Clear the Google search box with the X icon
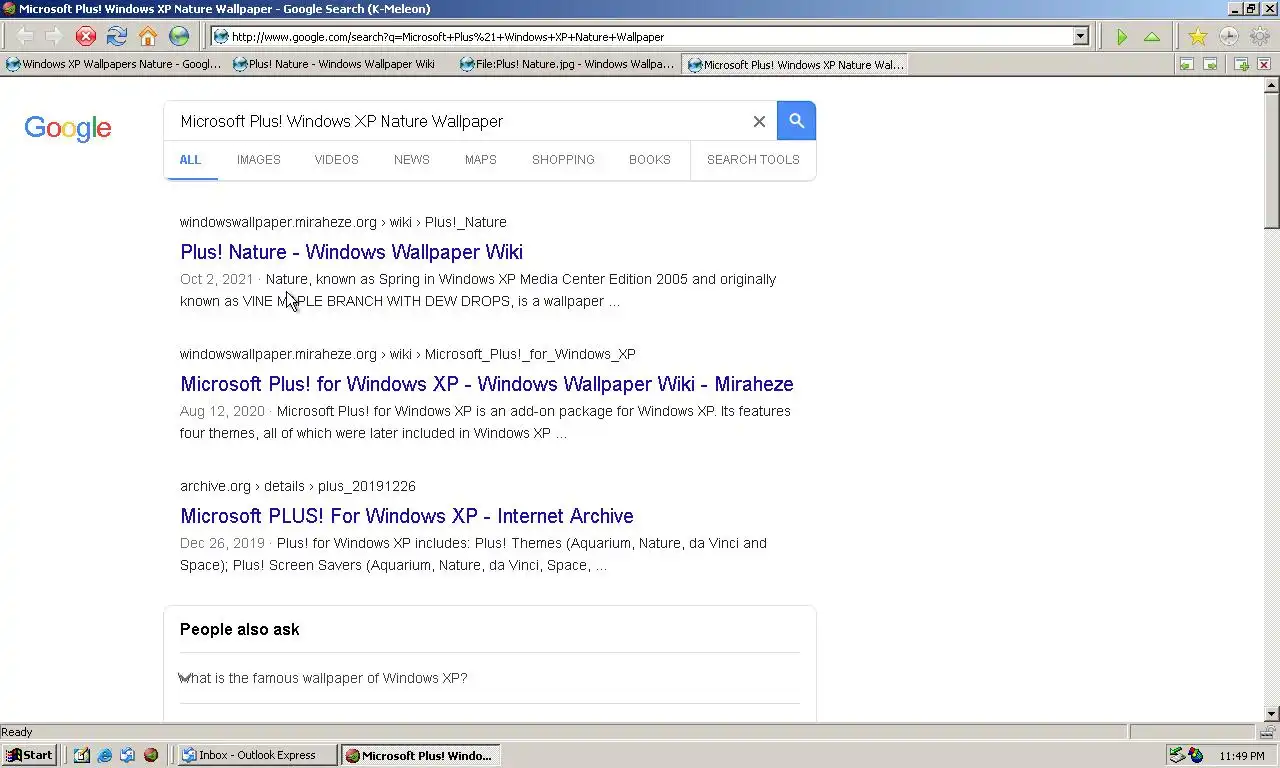 759,121
